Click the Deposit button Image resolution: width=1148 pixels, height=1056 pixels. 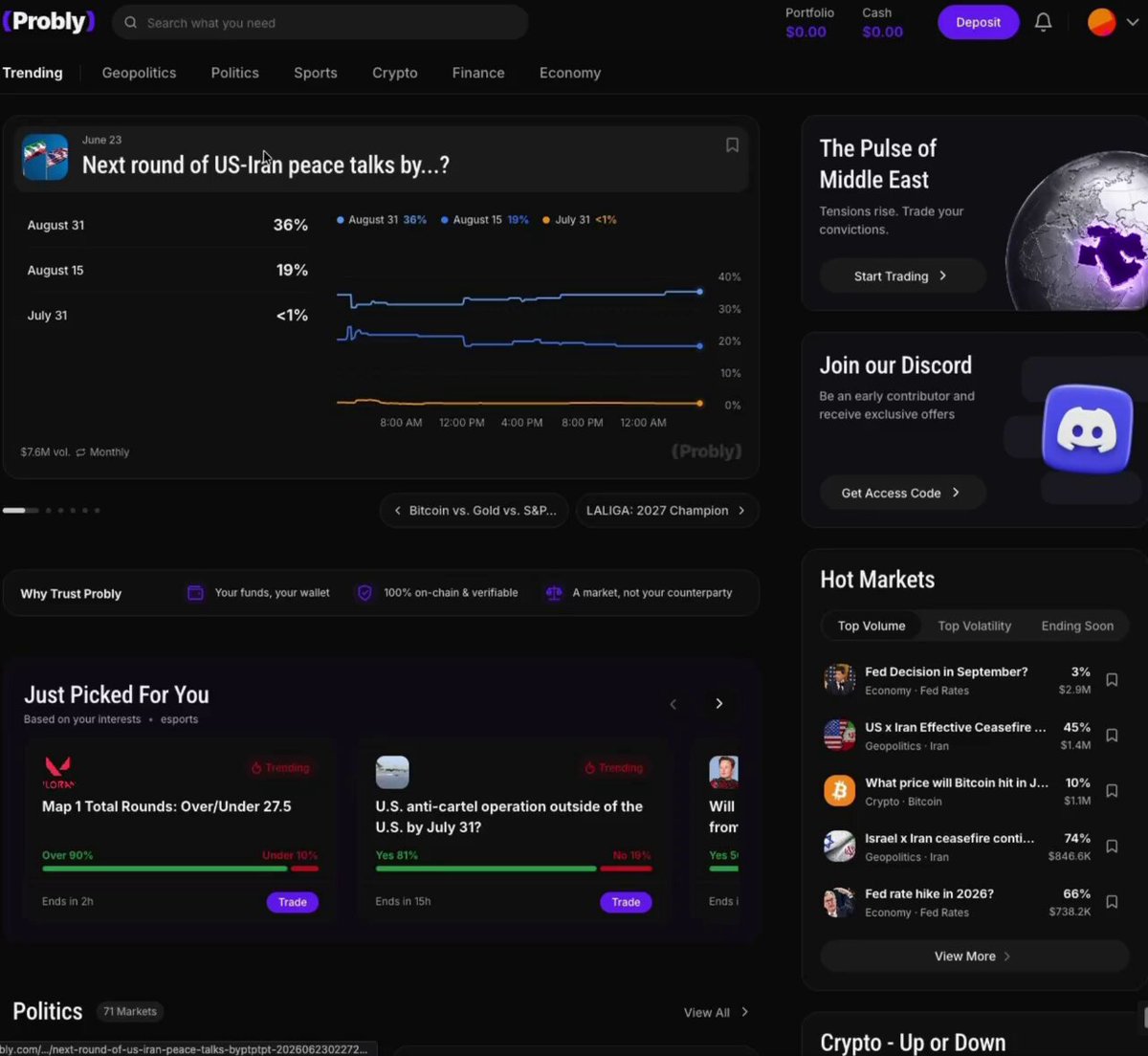point(978,22)
